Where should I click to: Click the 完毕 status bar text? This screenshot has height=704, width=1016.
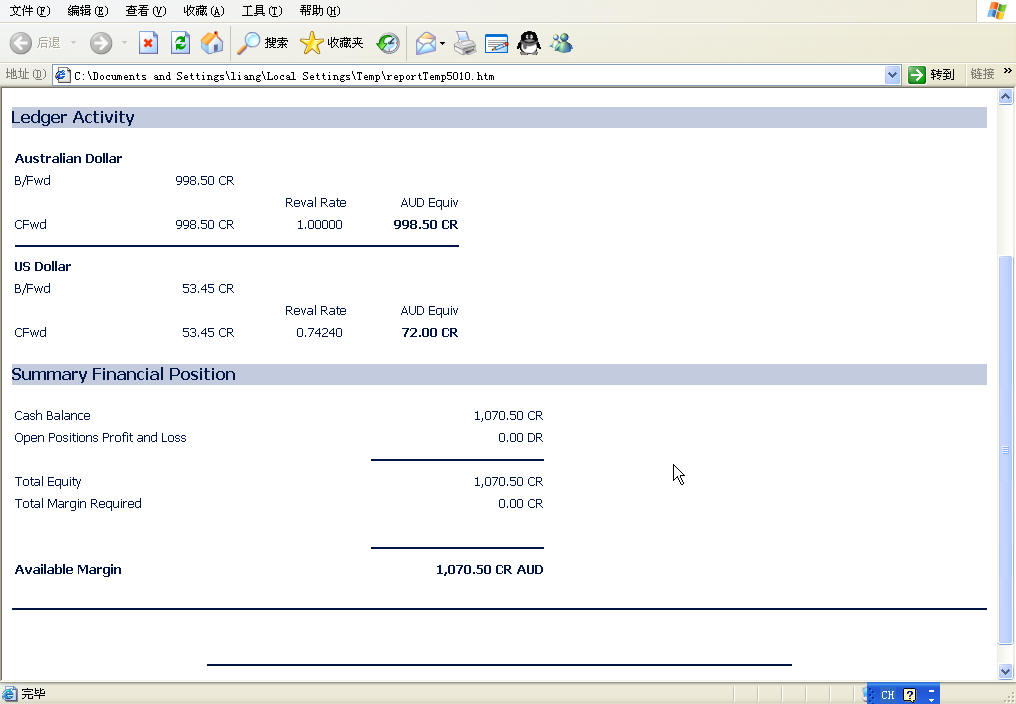pyautogui.click(x=33, y=694)
